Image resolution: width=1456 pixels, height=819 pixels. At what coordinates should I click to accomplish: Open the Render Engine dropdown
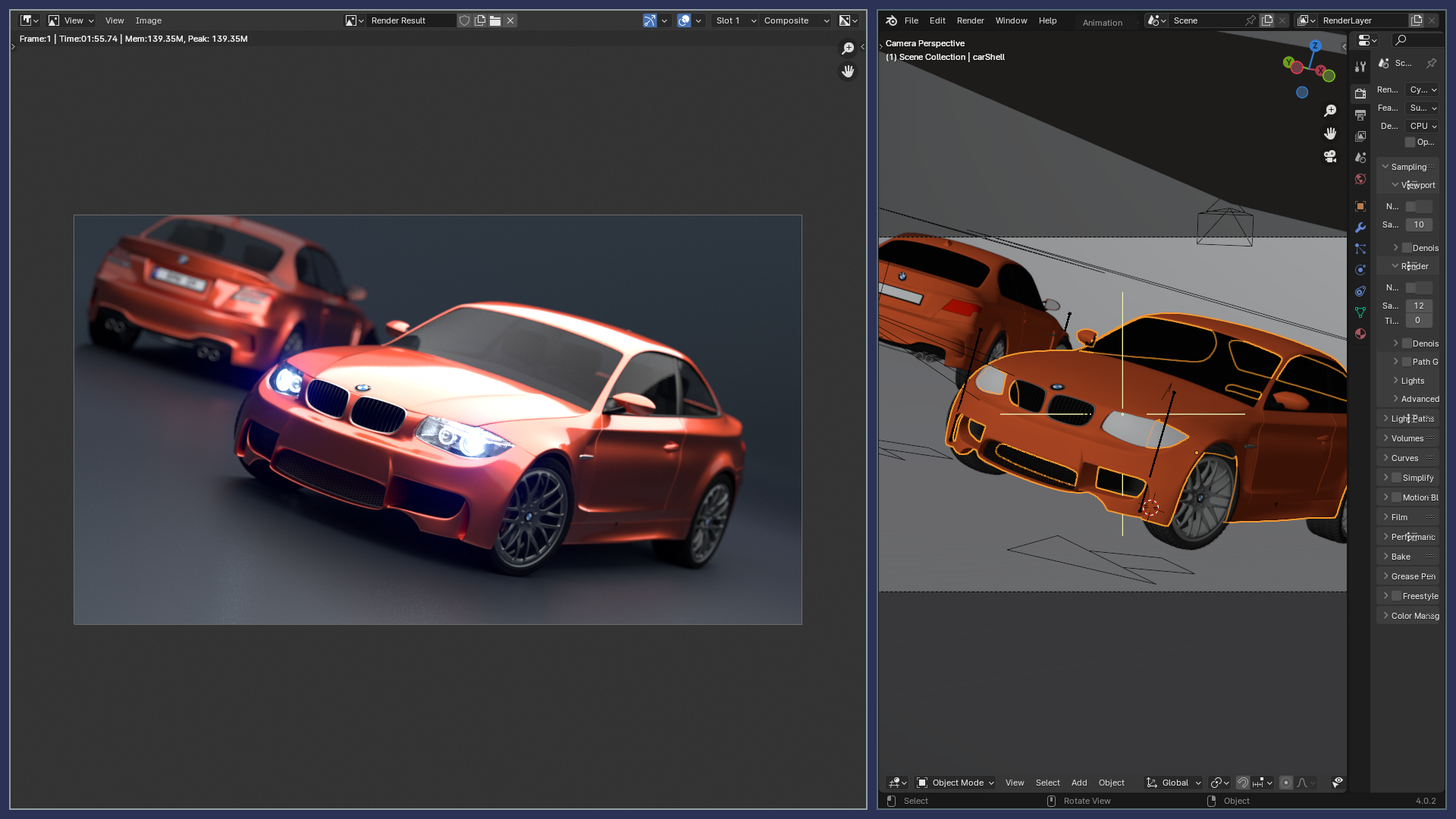pos(1422,89)
